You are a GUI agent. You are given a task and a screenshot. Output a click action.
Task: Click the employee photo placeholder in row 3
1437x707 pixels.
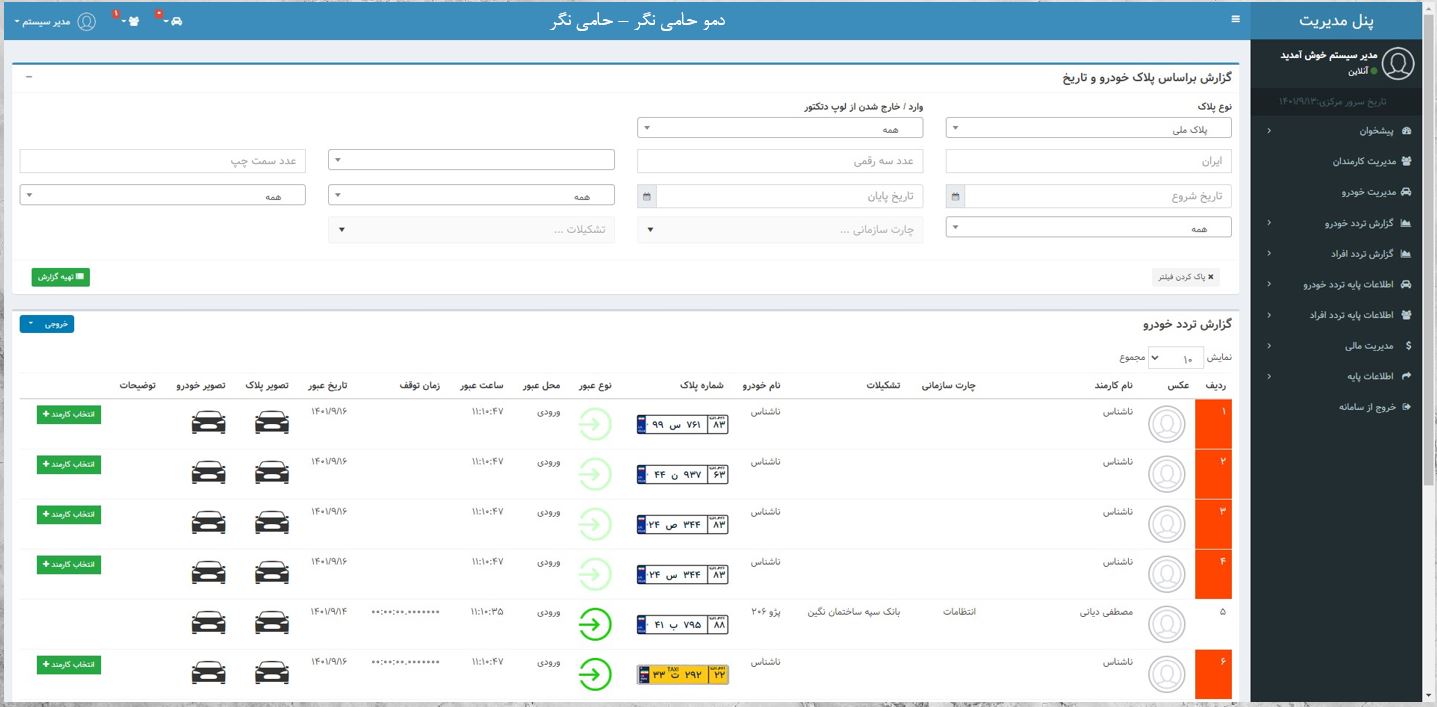pos(1166,525)
